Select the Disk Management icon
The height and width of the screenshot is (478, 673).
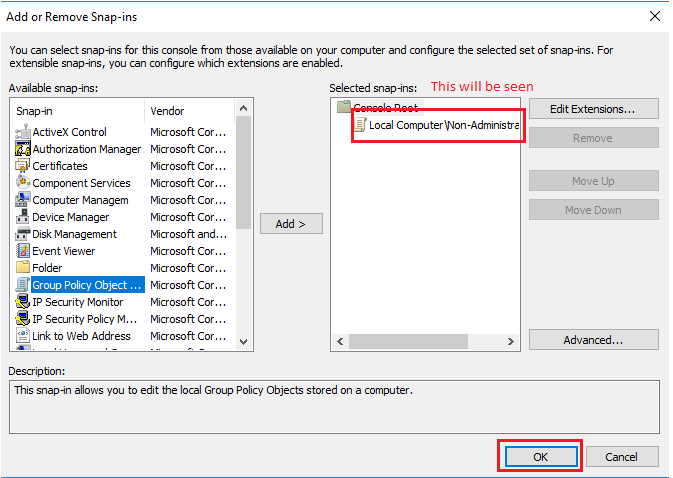pos(23,234)
